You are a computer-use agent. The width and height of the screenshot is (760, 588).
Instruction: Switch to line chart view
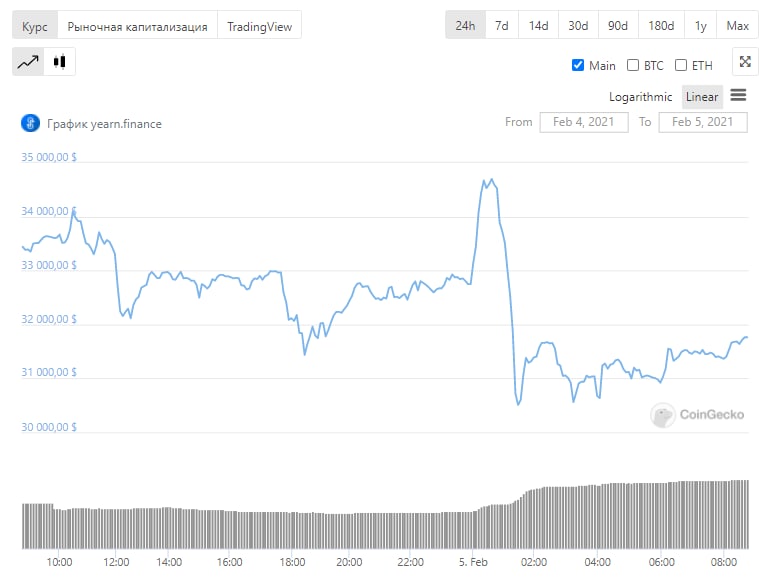pos(28,62)
